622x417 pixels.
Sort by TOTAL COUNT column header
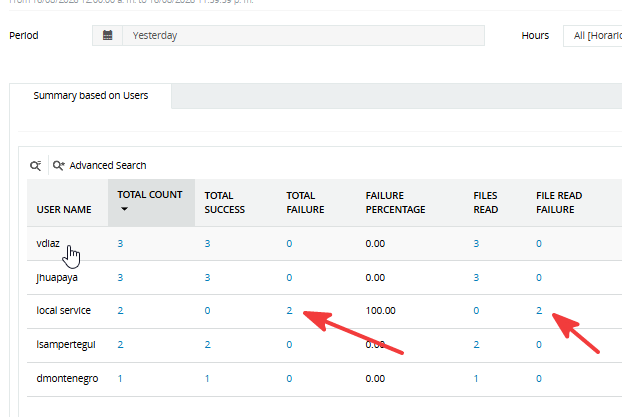[150, 195]
